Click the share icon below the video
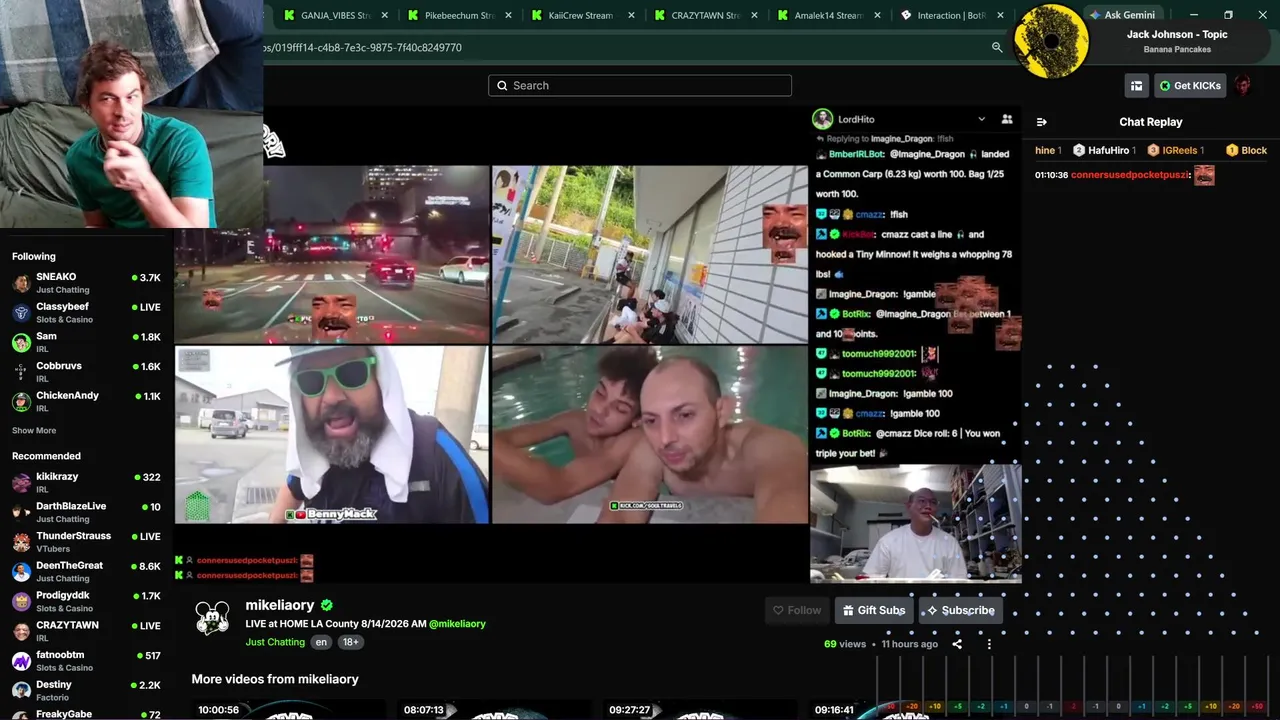The image size is (1280, 720). (957, 644)
